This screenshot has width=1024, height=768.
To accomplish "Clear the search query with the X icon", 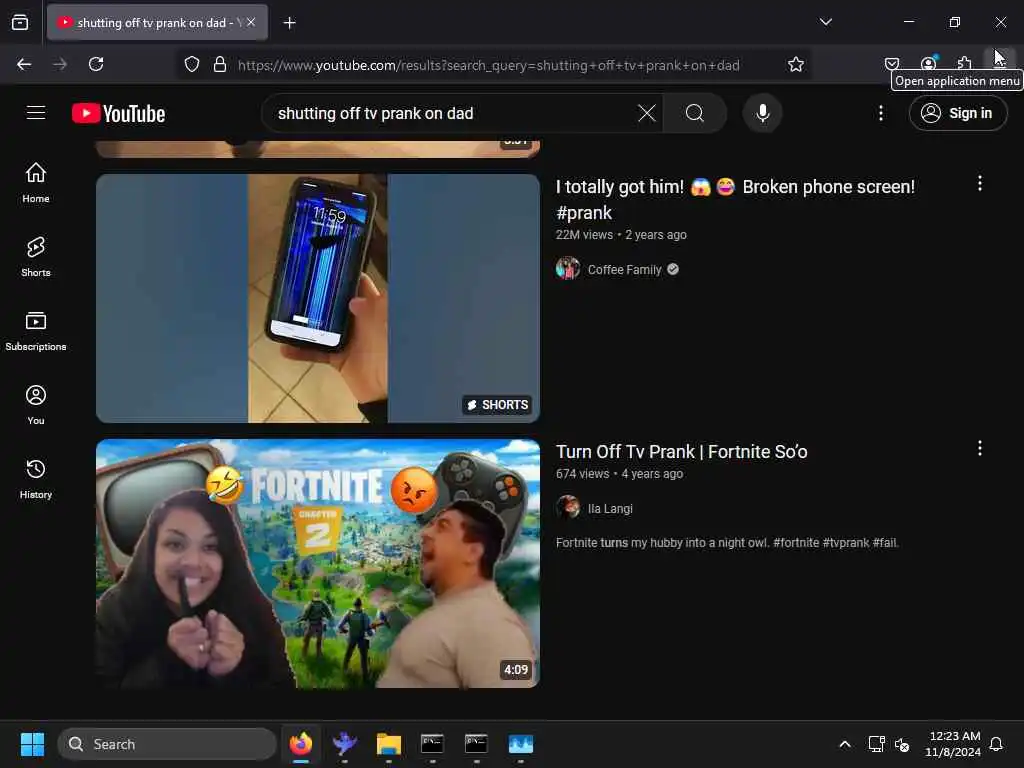I will (647, 113).
